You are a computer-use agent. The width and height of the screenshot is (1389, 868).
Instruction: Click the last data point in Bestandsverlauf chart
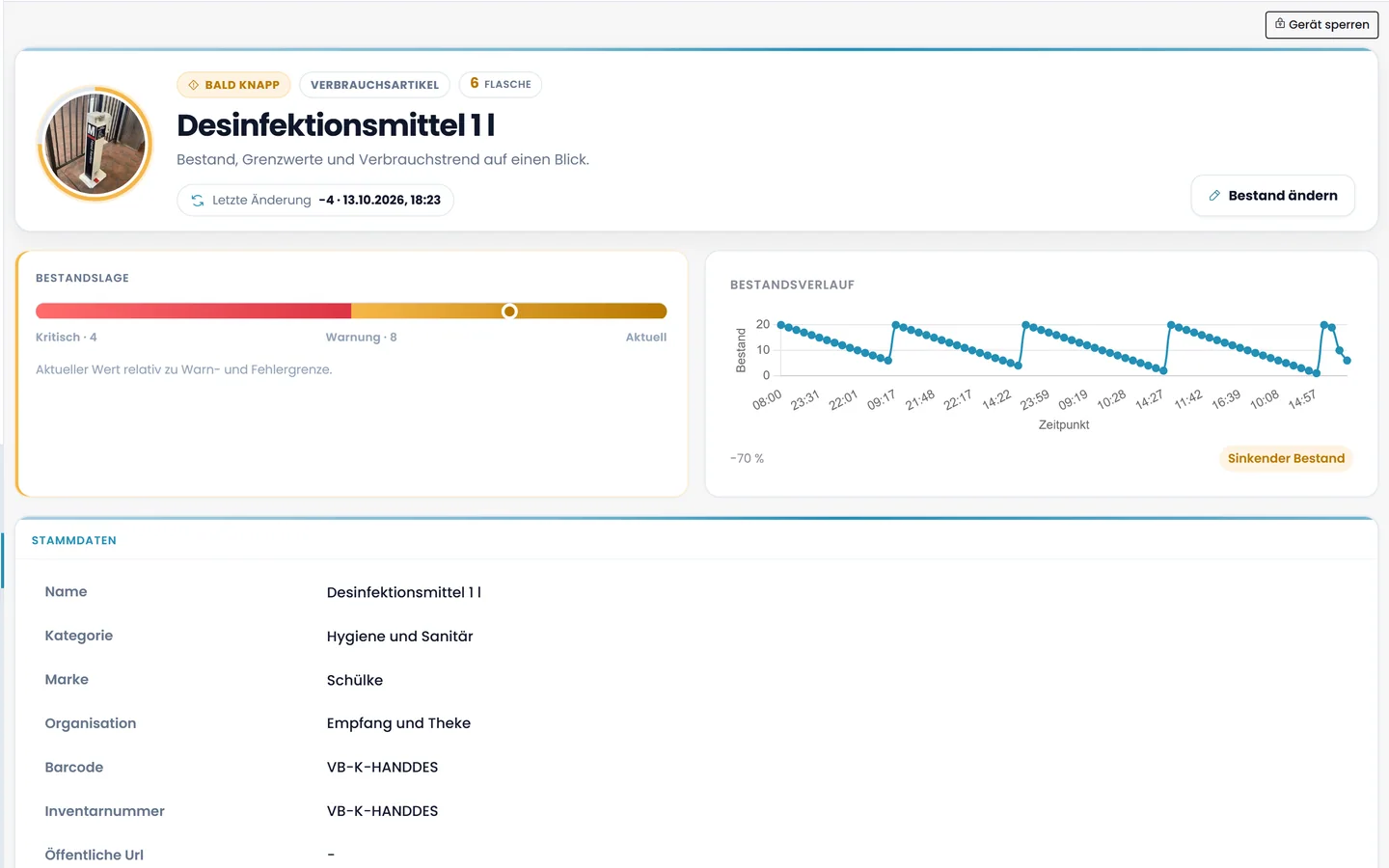[1347, 361]
